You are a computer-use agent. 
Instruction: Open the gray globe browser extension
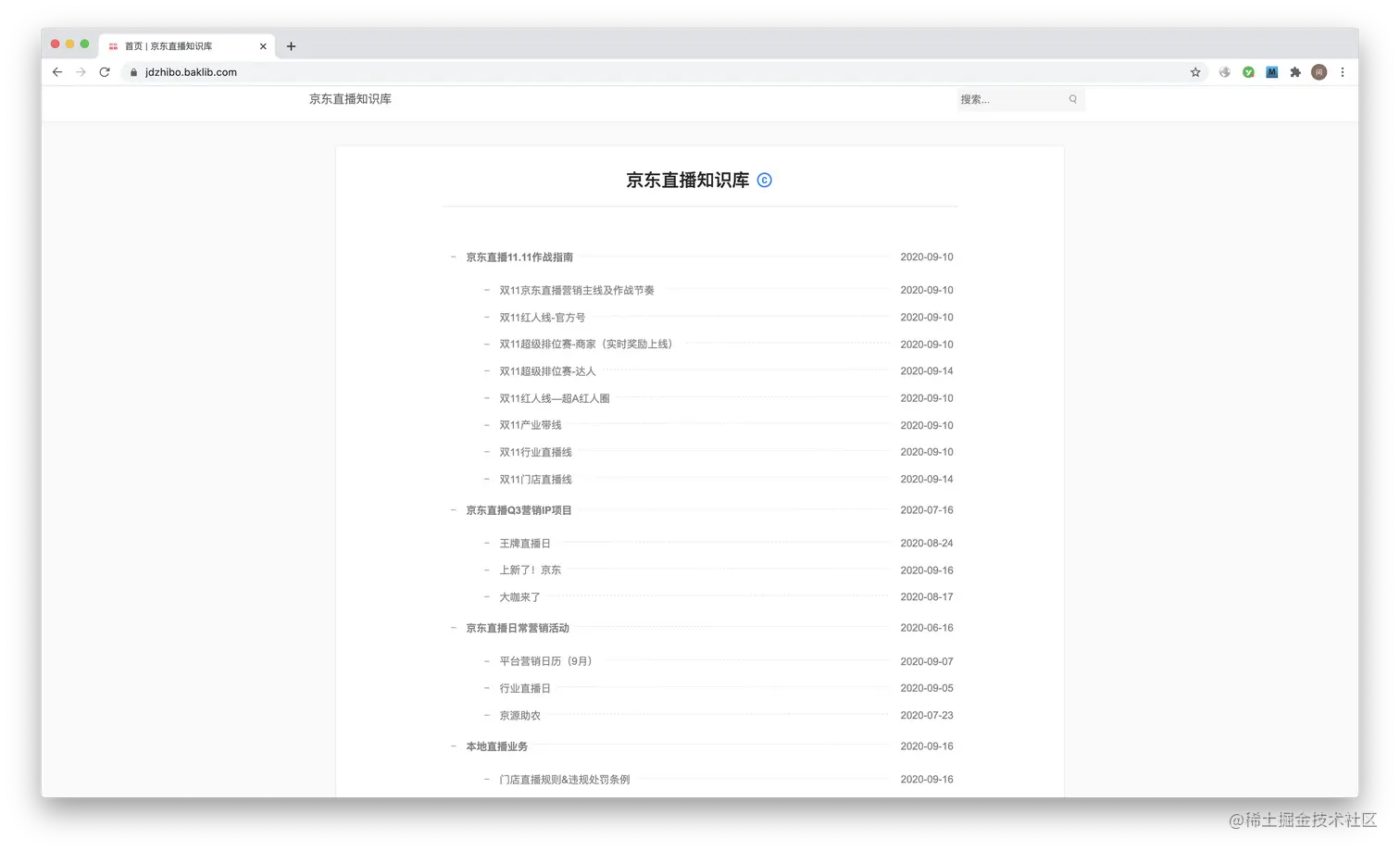click(1224, 72)
